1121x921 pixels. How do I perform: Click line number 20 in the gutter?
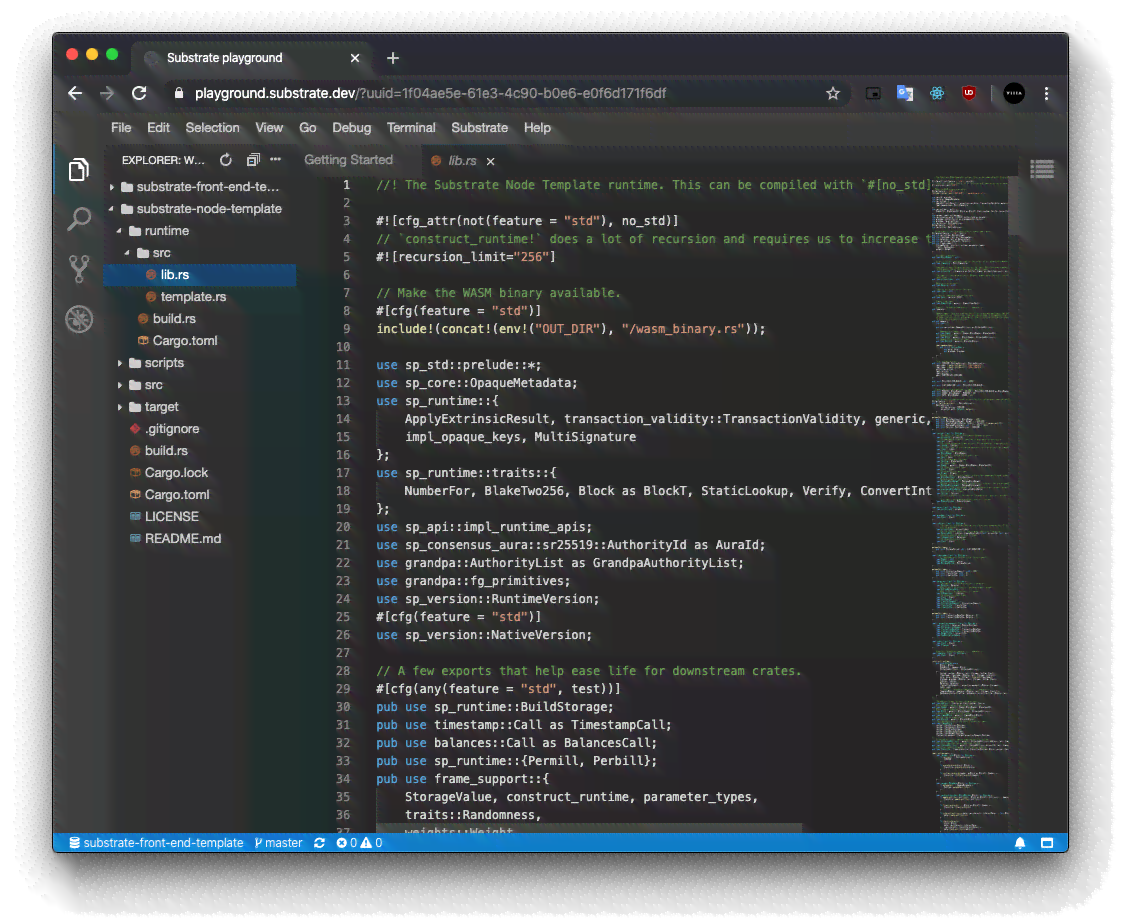pos(343,527)
